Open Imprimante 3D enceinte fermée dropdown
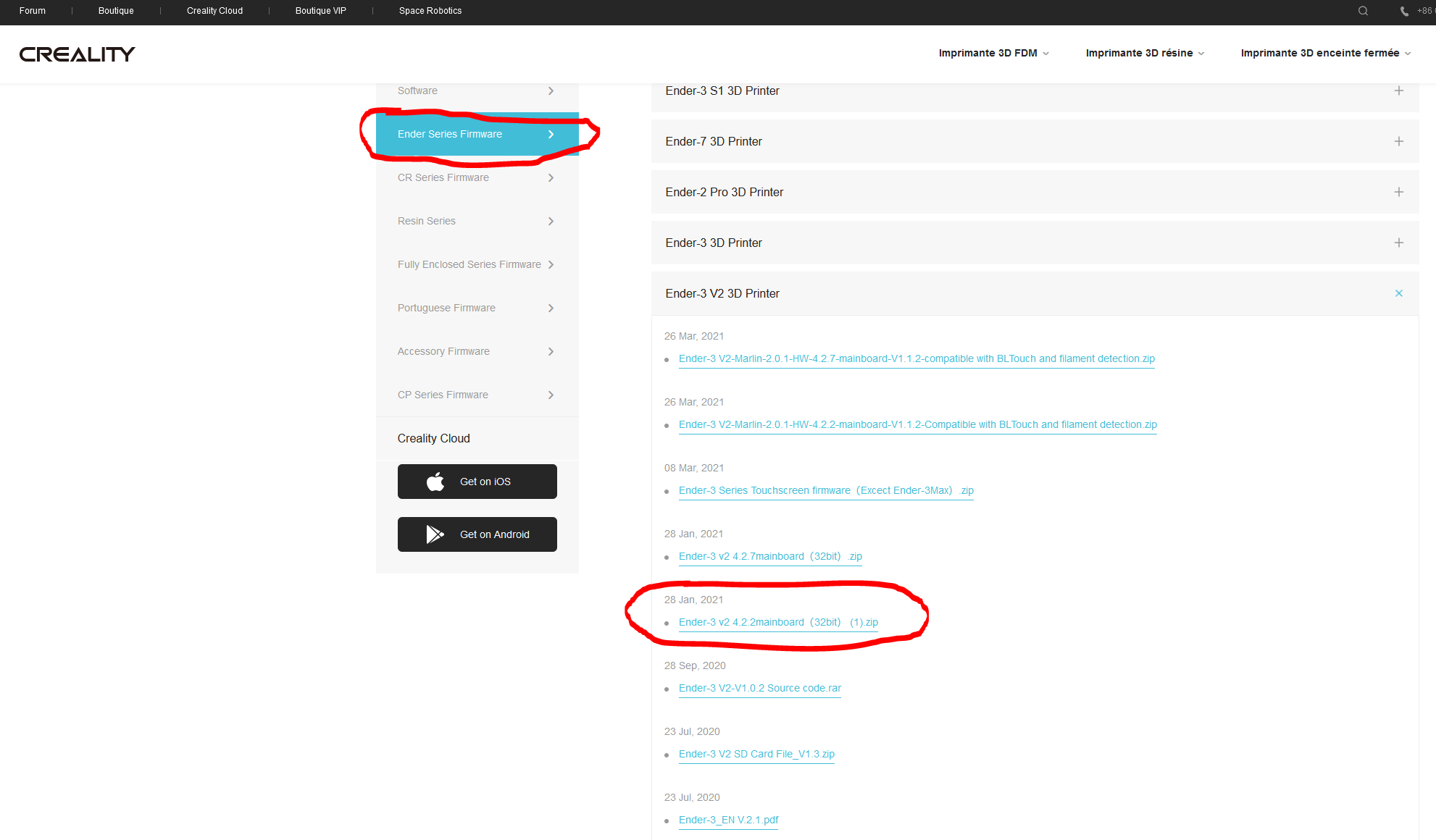This screenshot has width=1436, height=840. (1326, 53)
